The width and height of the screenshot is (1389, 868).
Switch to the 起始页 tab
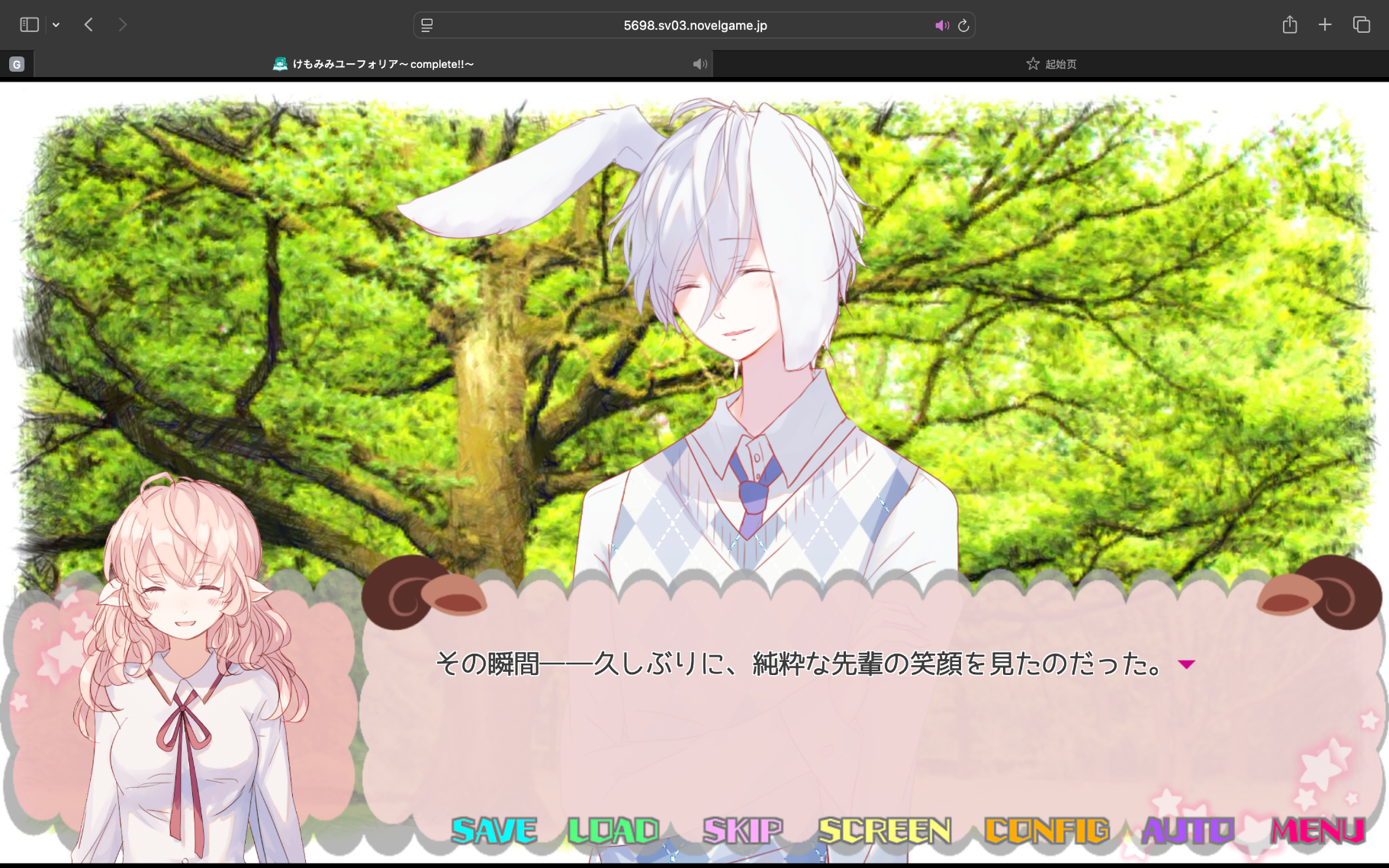coord(1051,64)
